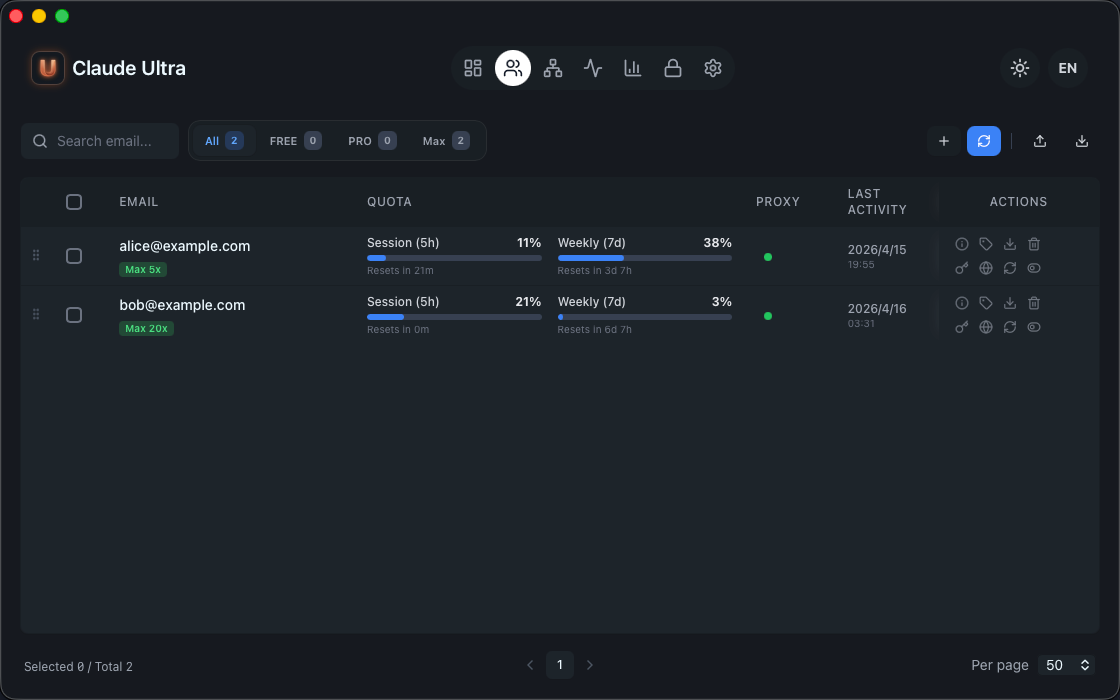The height and width of the screenshot is (700, 1120).
Task: Click key icon in bob's row
Action: tap(962, 327)
